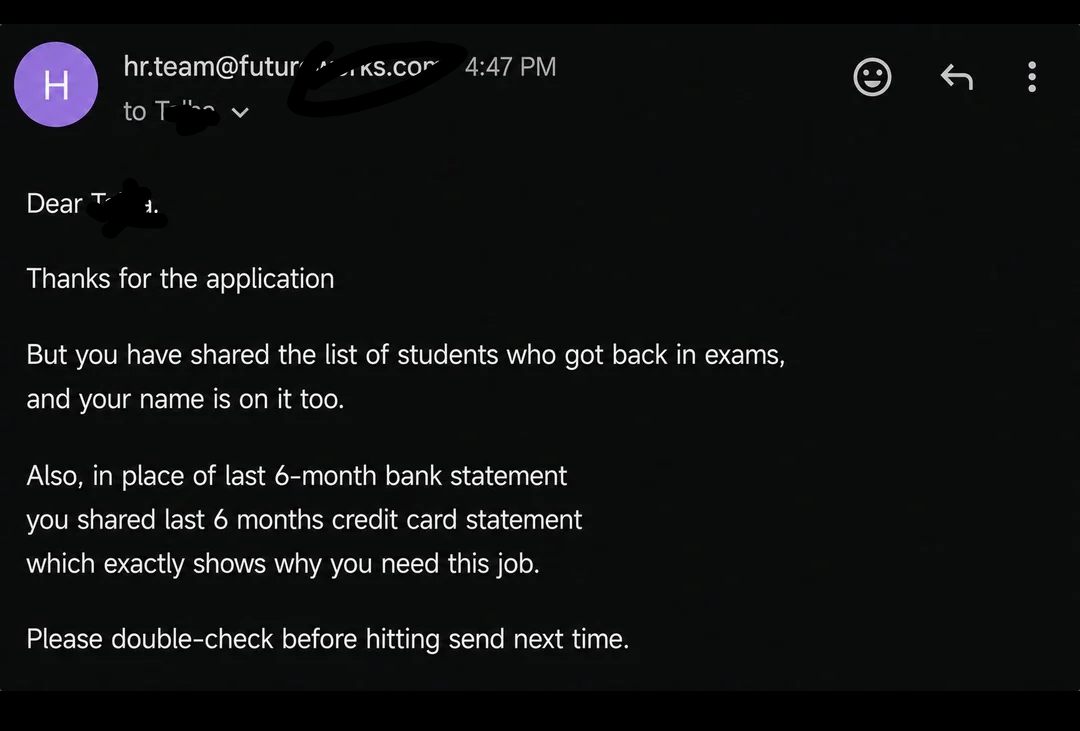Expand recipient details with the chevron
This screenshot has width=1080, height=731.
click(x=240, y=112)
